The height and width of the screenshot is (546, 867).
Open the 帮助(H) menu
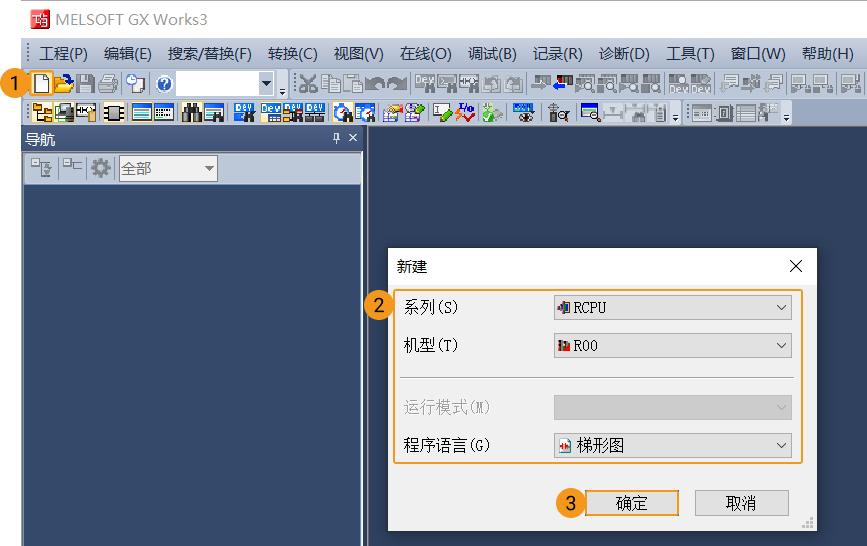coord(828,54)
